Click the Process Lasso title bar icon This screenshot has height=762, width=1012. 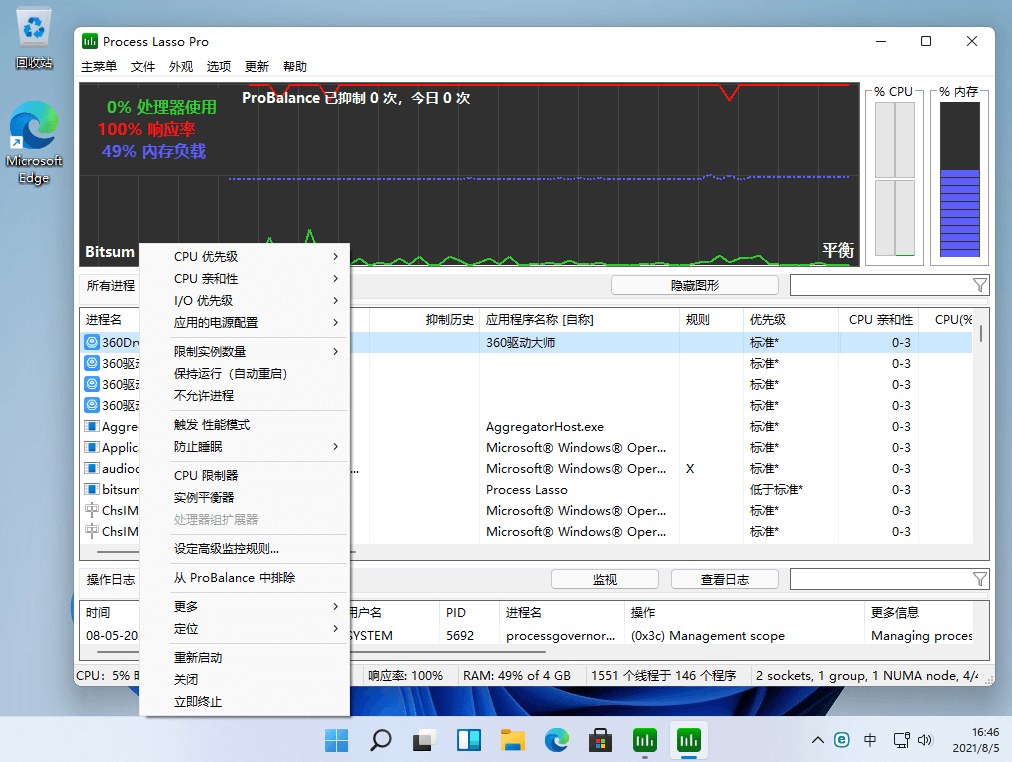(90, 41)
